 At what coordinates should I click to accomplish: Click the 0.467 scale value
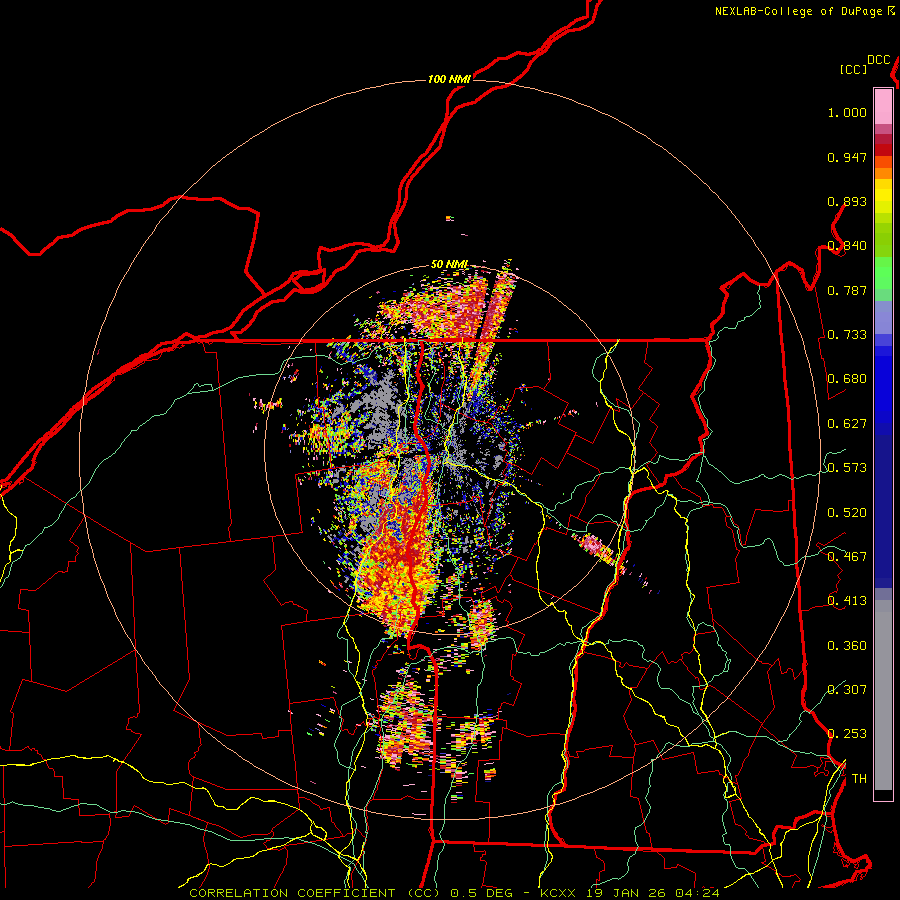coord(847,557)
